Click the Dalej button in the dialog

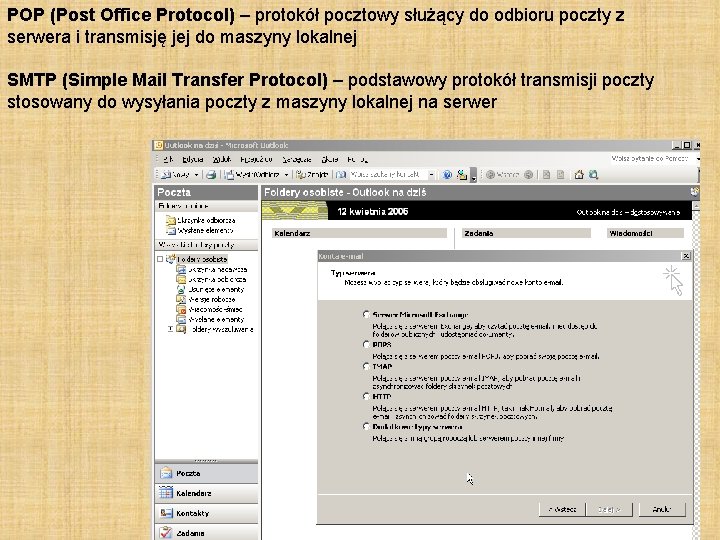pos(609,509)
